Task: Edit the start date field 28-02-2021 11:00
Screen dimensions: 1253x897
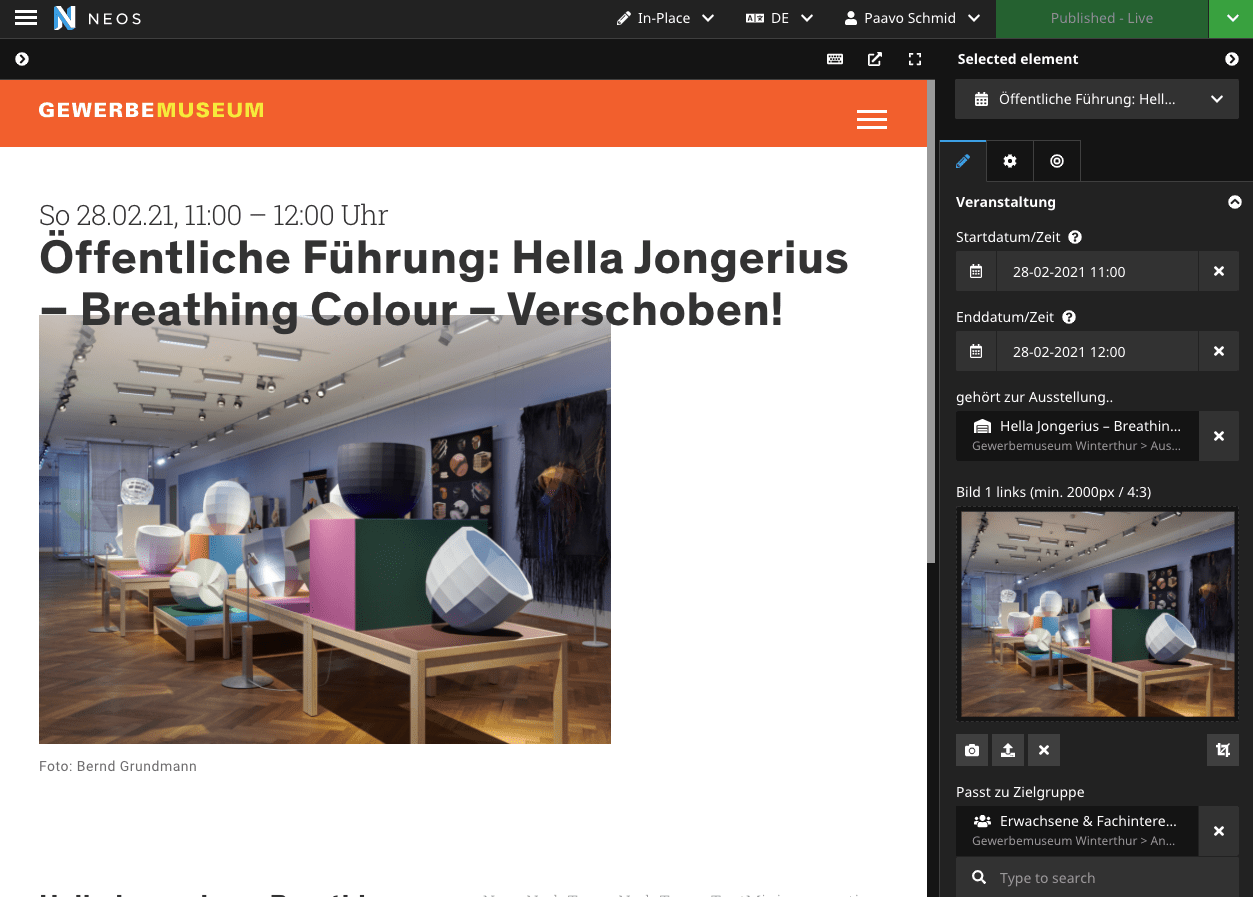Action: click(1097, 271)
